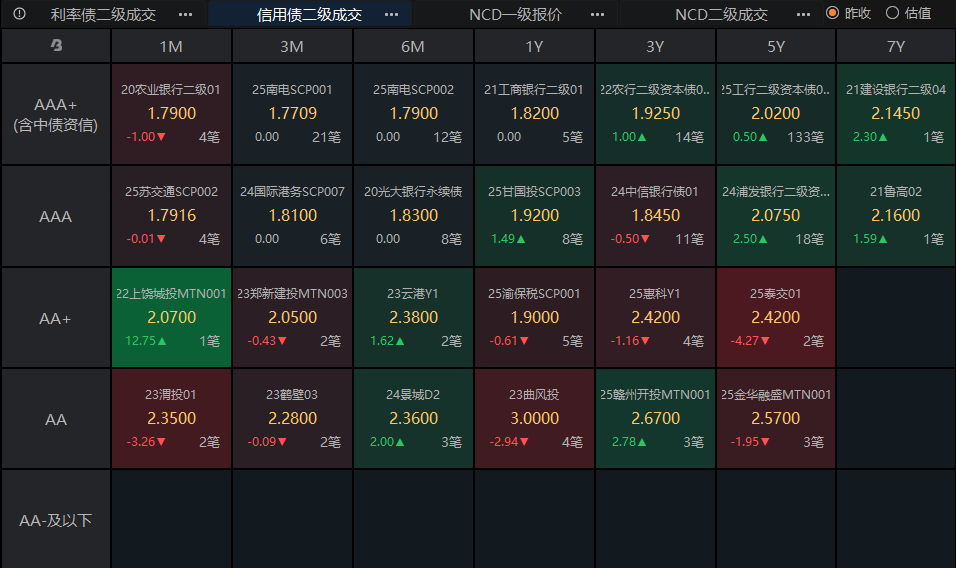Viewport: 956px width, 568px height.
Task: Open the 25甘国投SCP003 bond cell
Action: coord(534,216)
